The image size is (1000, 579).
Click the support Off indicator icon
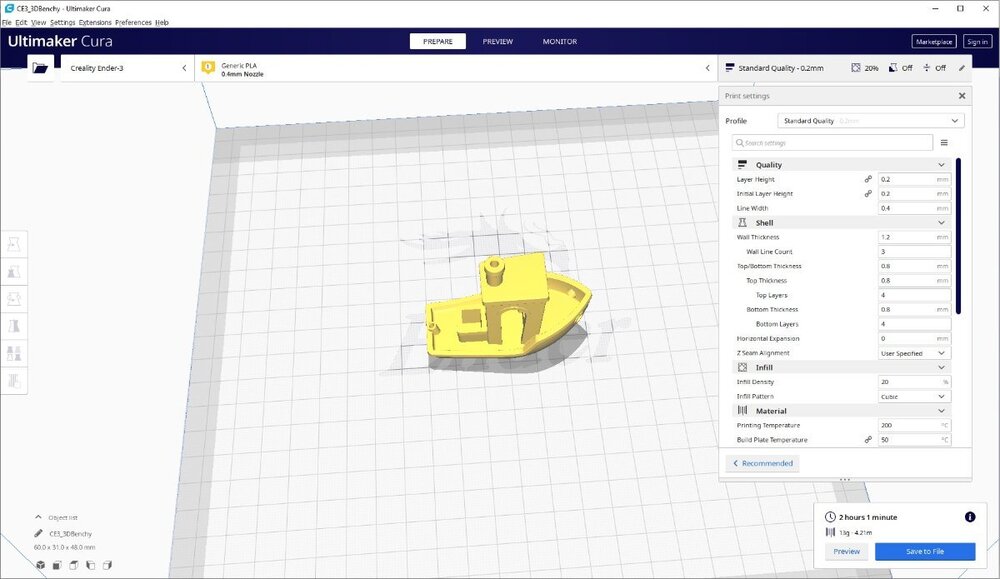pos(893,68)
